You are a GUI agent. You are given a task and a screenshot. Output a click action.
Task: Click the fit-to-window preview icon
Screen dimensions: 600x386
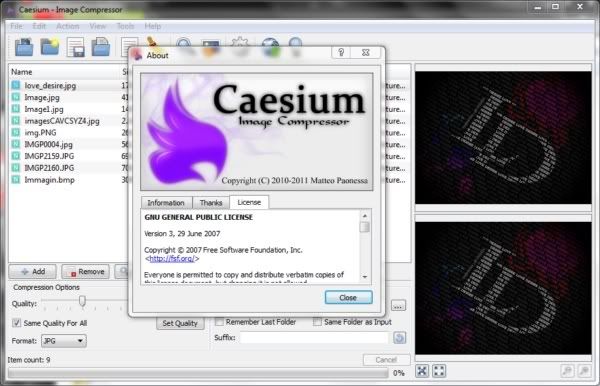pos(422,371)
